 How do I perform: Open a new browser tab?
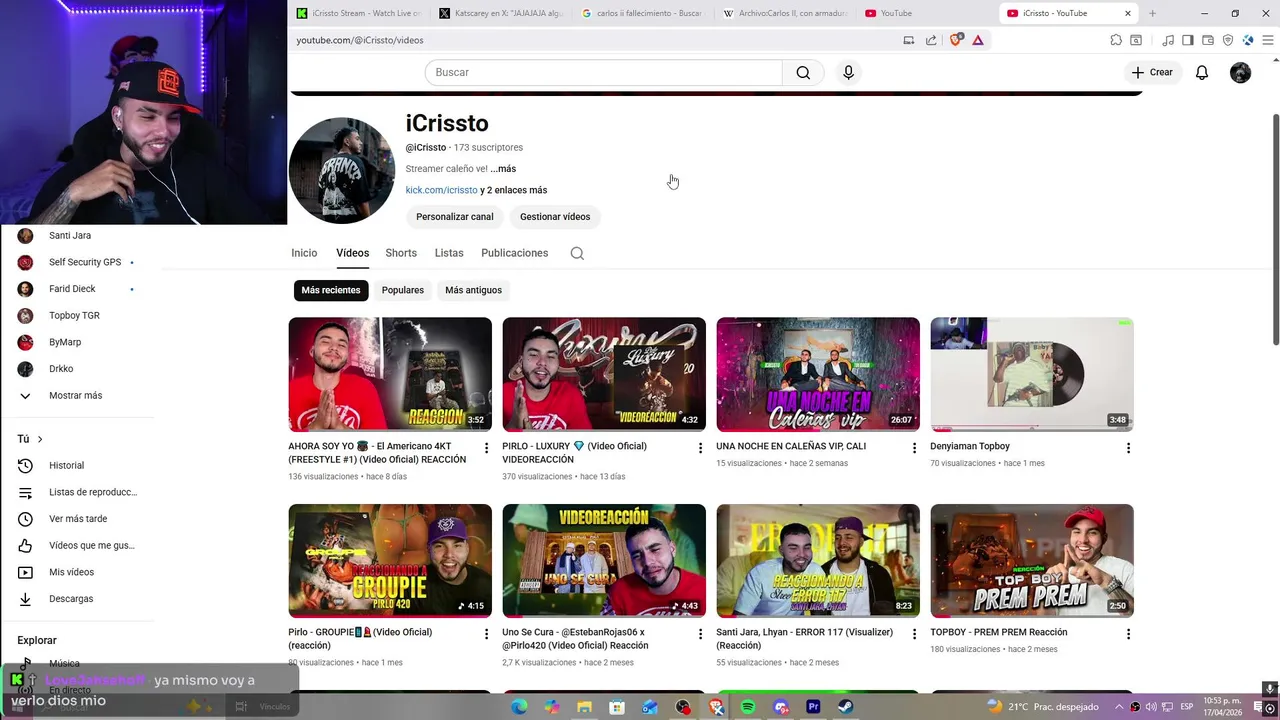tap(1152, 13)
